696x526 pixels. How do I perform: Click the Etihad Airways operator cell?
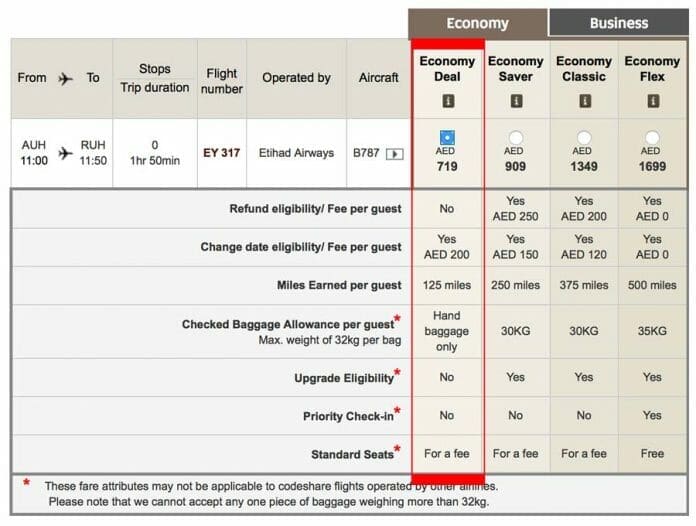[x=297, y=153]
